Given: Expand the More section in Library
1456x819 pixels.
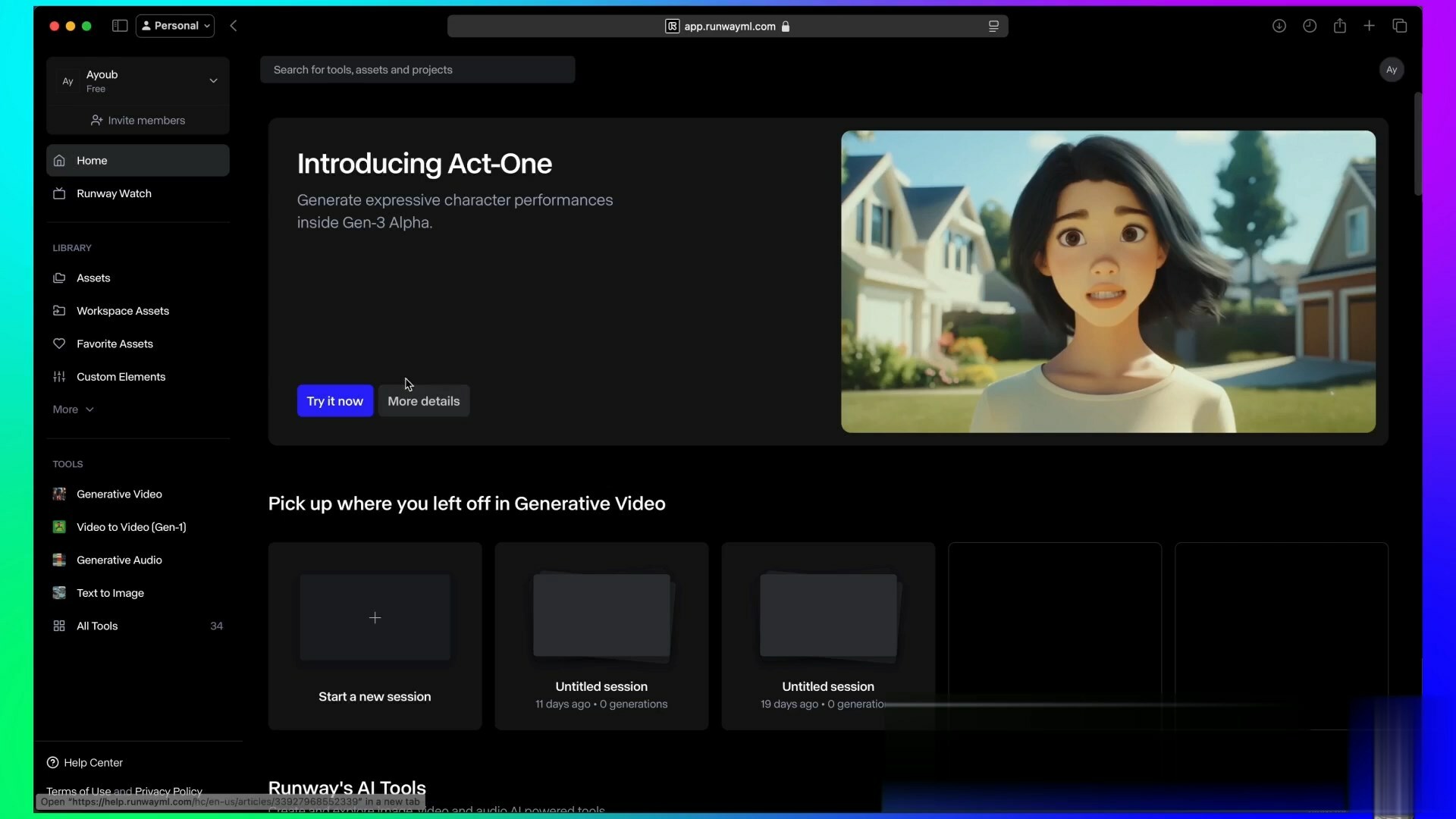Looking at the screenshot, I should click(73, 409).
